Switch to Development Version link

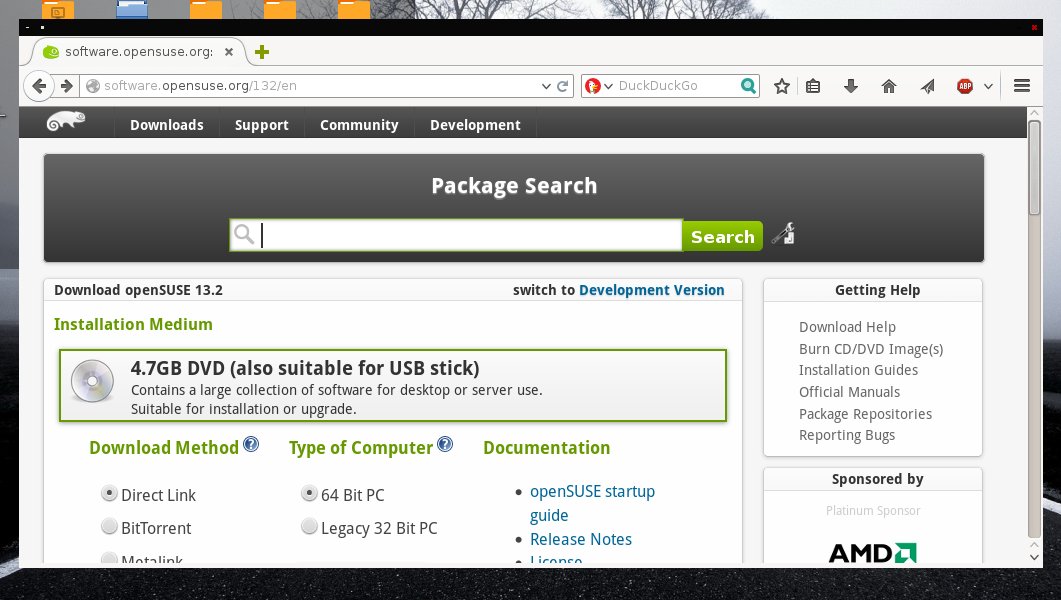(x=652, y=290)
